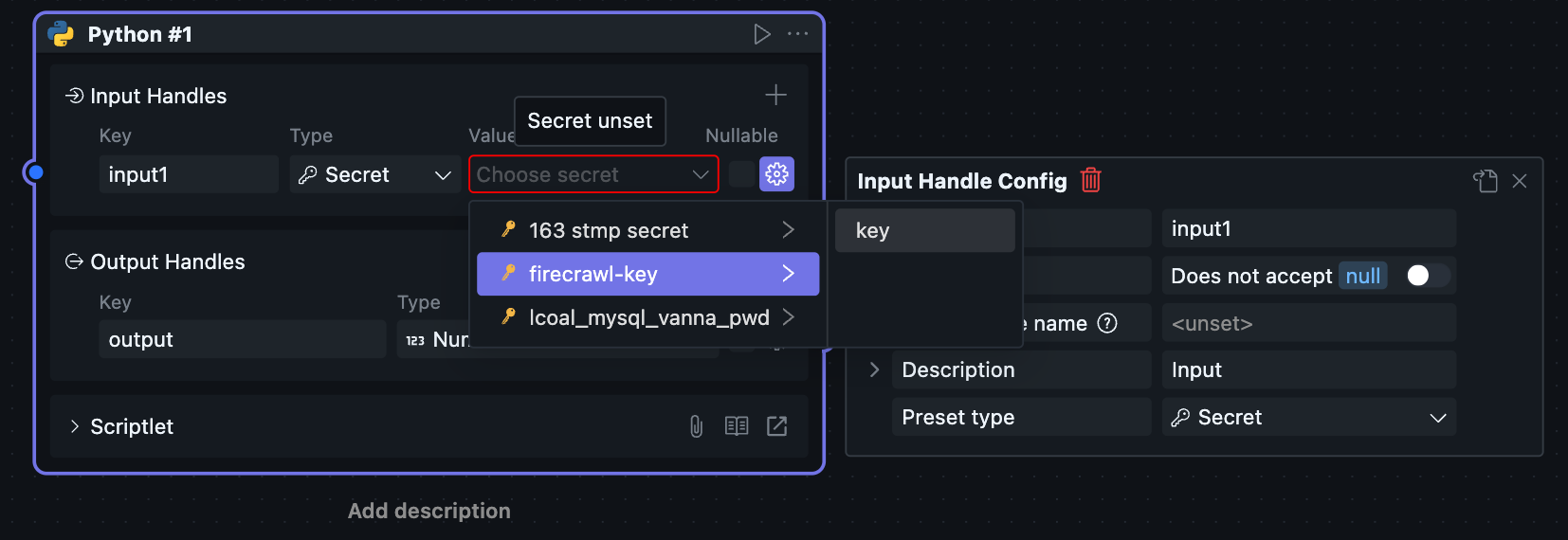Click the output key input field
This screenshot has width=1568, height=540.
pos(242,340)
